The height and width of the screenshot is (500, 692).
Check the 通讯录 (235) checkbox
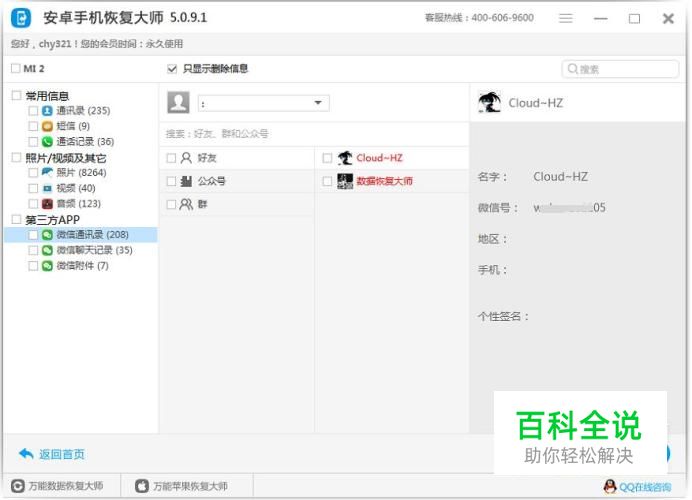click(x=33, y=111)
